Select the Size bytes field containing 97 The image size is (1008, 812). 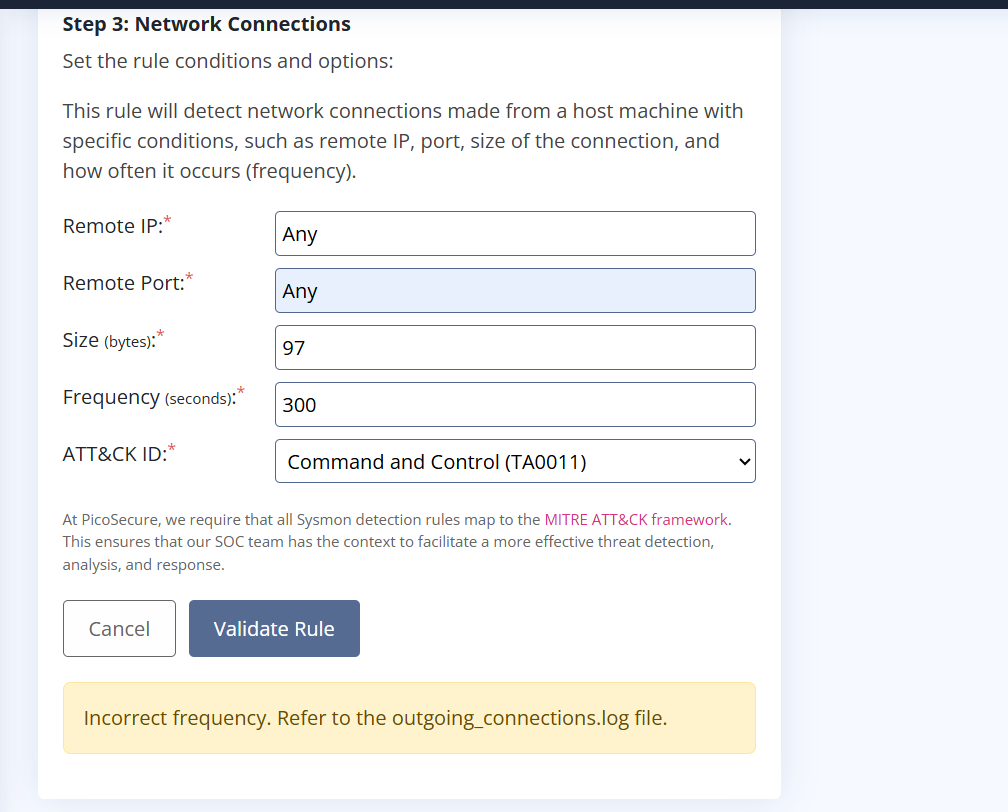[x=514, y=348]
